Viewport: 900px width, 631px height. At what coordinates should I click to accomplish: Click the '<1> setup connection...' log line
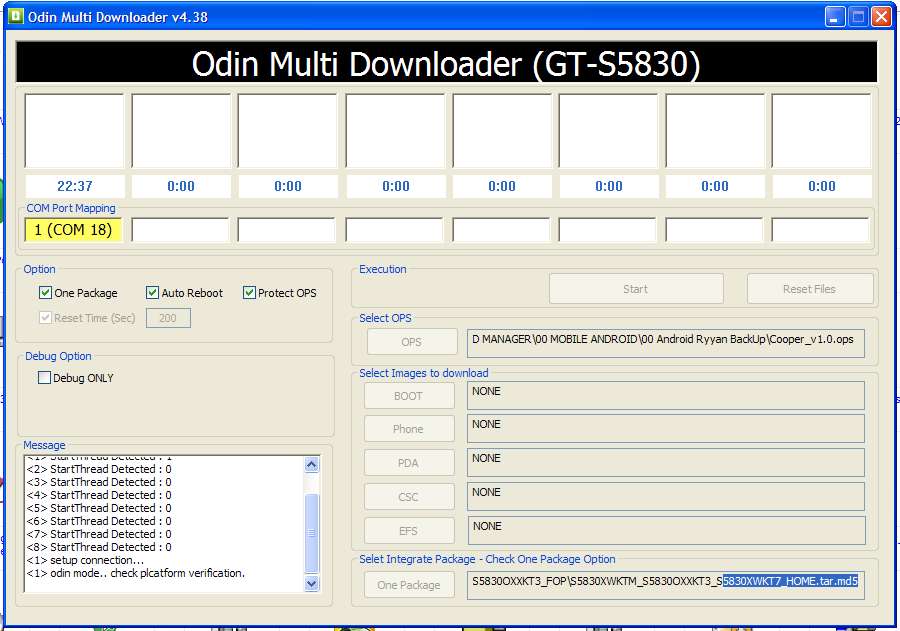85,560
